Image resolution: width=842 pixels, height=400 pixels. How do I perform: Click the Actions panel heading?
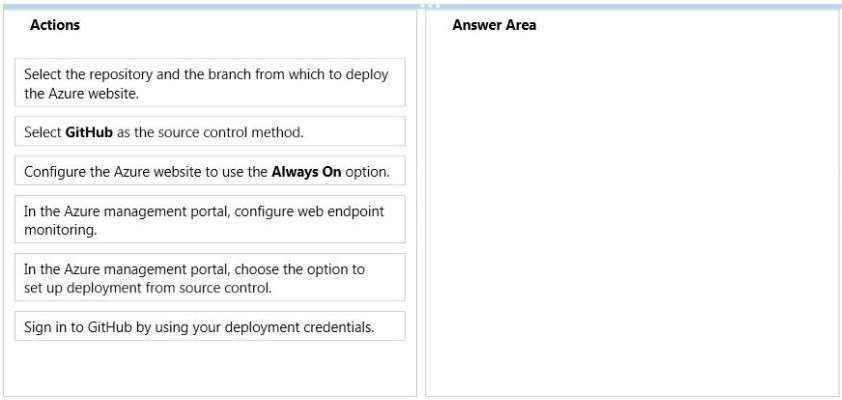coord(55,25)
